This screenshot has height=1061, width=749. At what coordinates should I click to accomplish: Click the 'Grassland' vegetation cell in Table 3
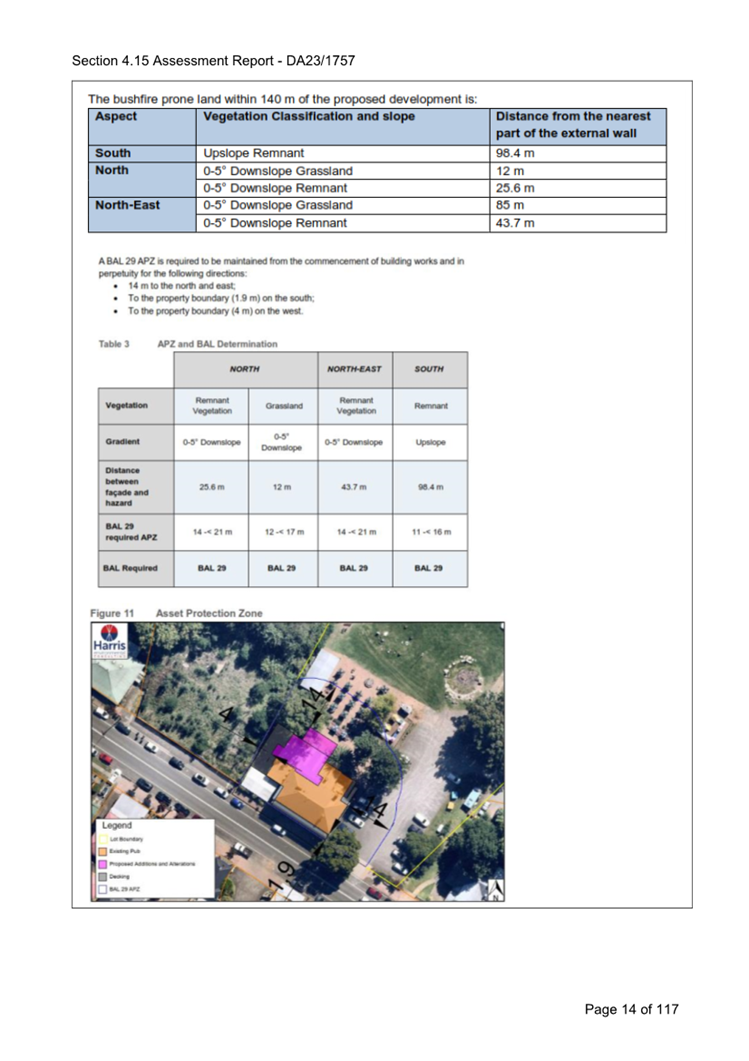pyautogui.click(x=283, y=406)
